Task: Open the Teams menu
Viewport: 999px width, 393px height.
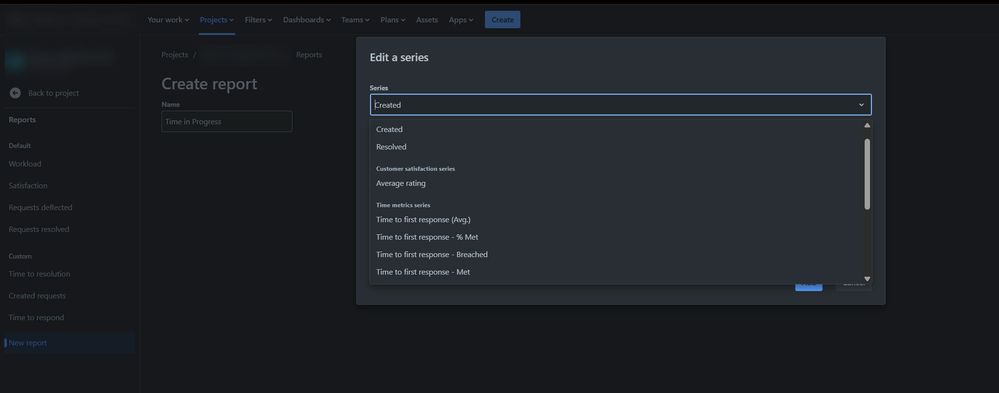Action: pyautogui.click(x=355, y=20)
